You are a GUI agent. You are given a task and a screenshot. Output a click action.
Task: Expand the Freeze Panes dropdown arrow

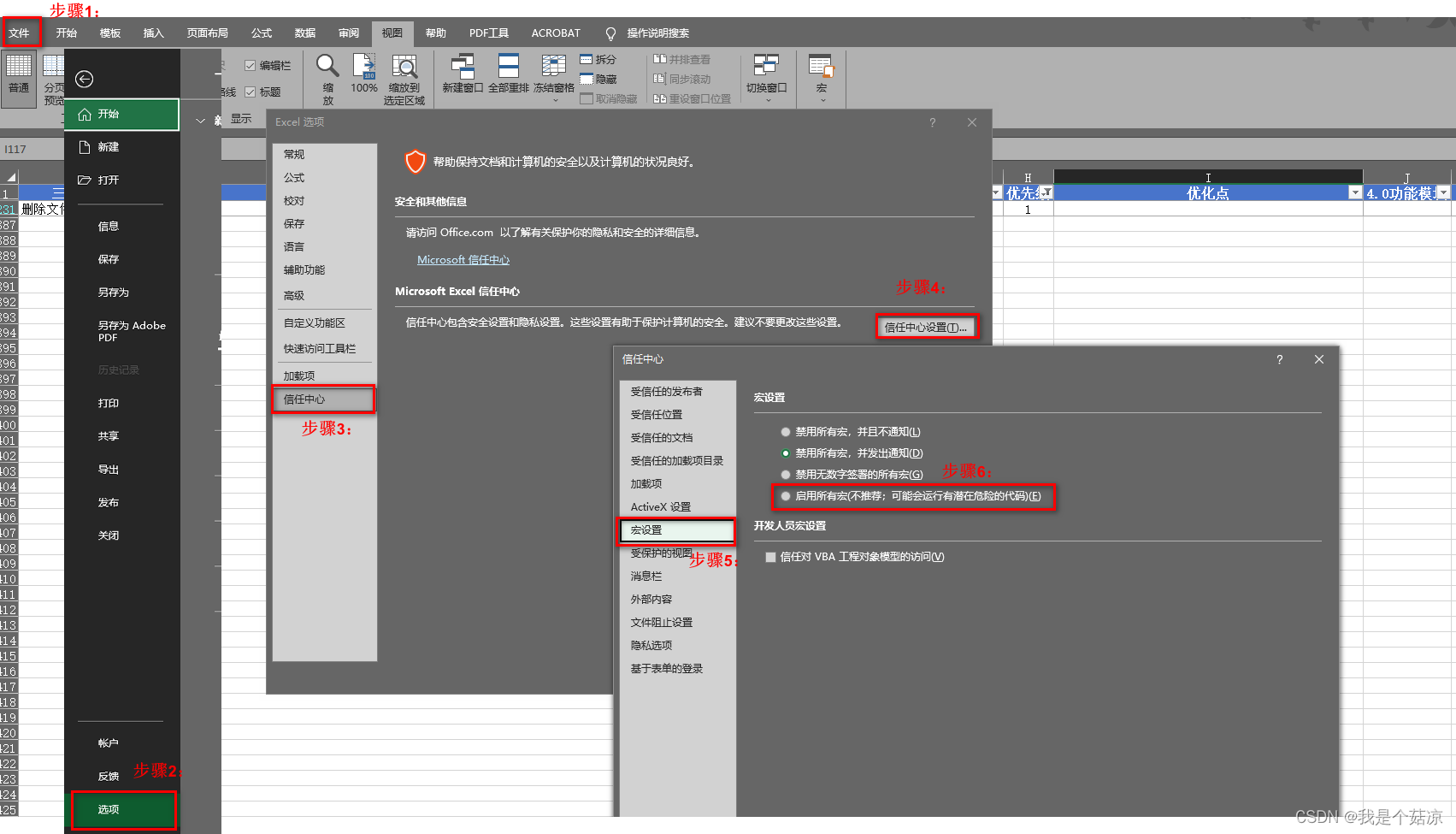(555, 100)
